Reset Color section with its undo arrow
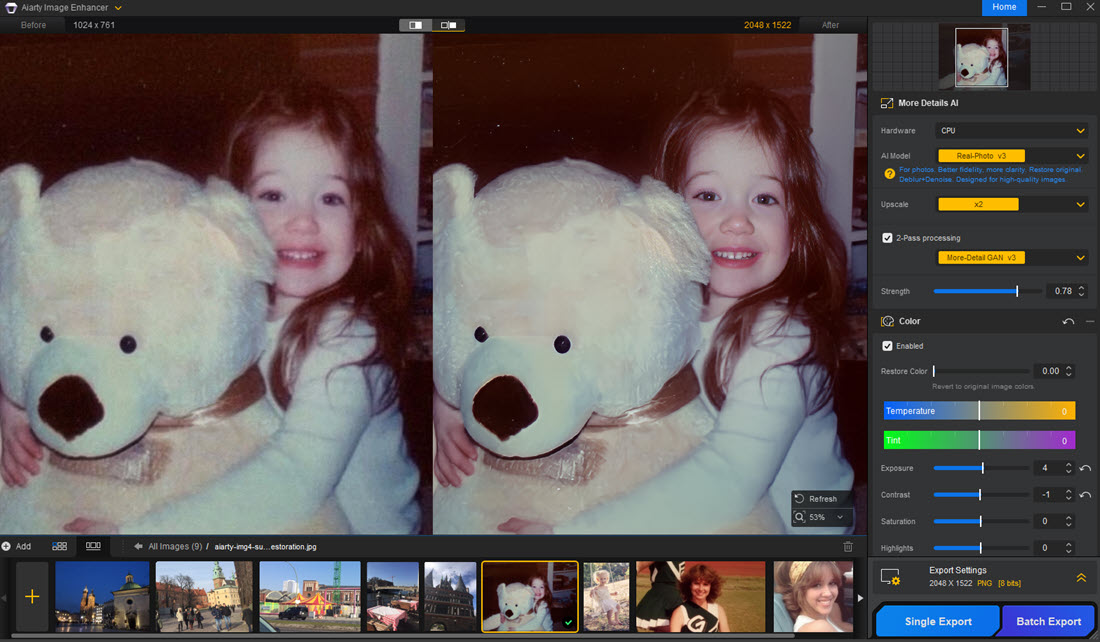Screen dimensions: 1100x642 [1068, 321]
